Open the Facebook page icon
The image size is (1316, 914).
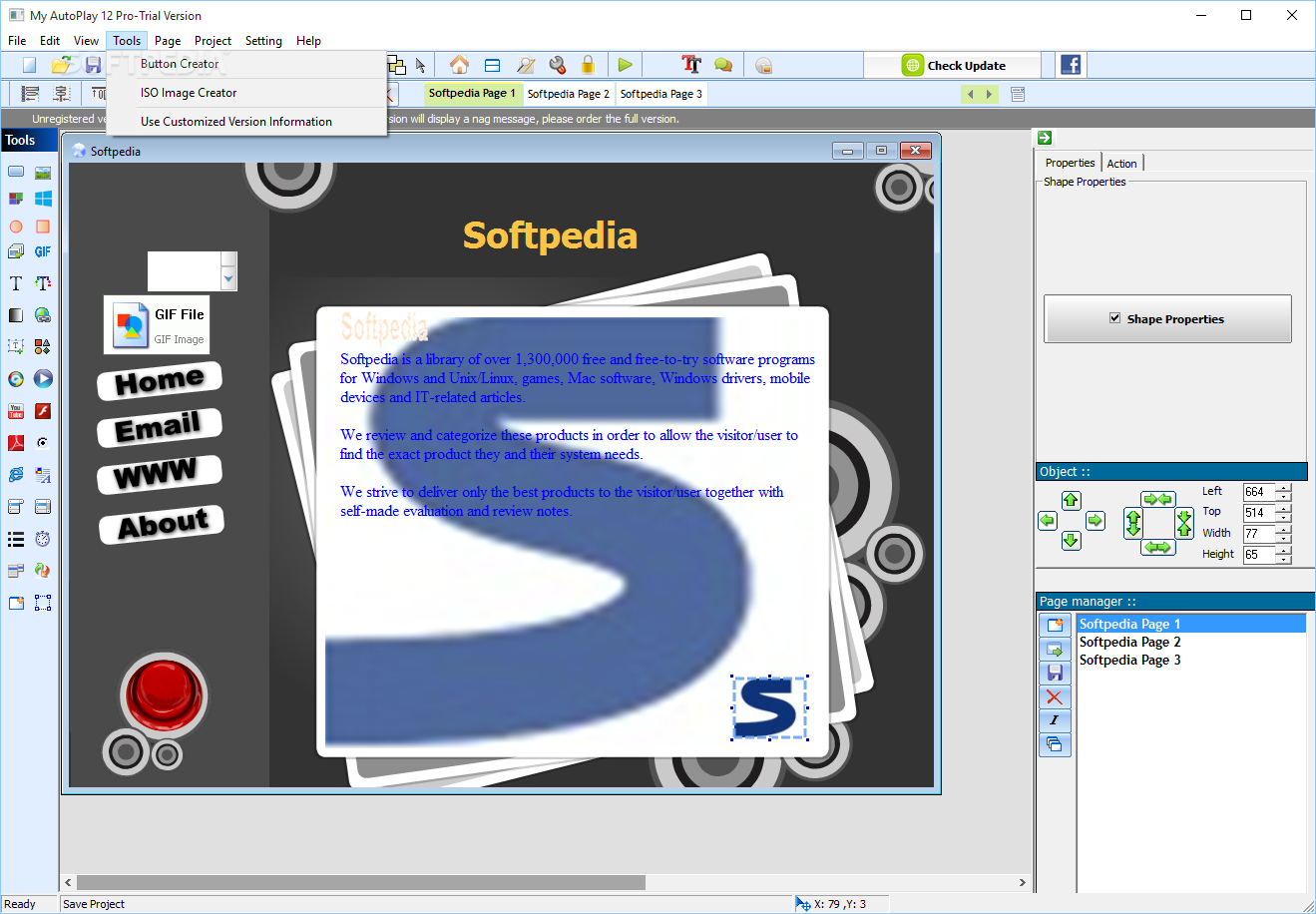(x=1071, y=65)
